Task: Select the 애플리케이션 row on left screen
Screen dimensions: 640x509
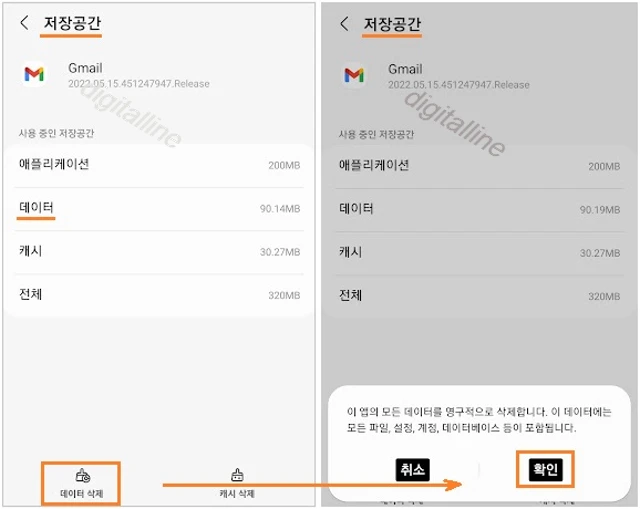Action: point(159,165)
